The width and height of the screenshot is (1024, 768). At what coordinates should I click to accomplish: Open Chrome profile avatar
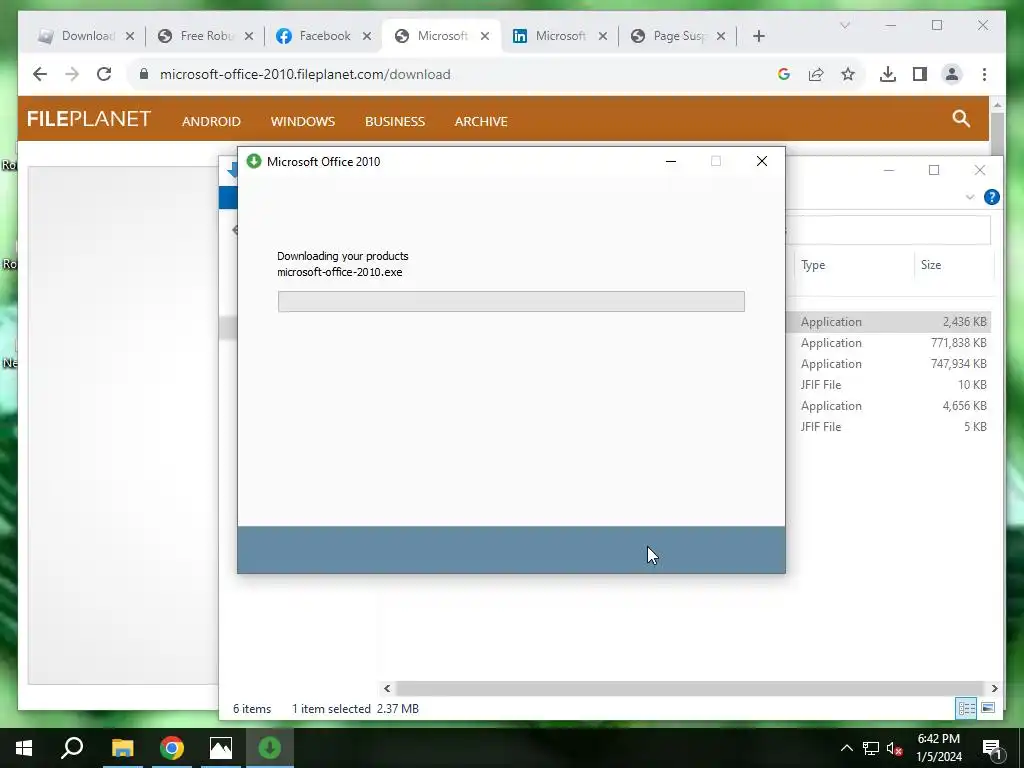tap(952, 74)
